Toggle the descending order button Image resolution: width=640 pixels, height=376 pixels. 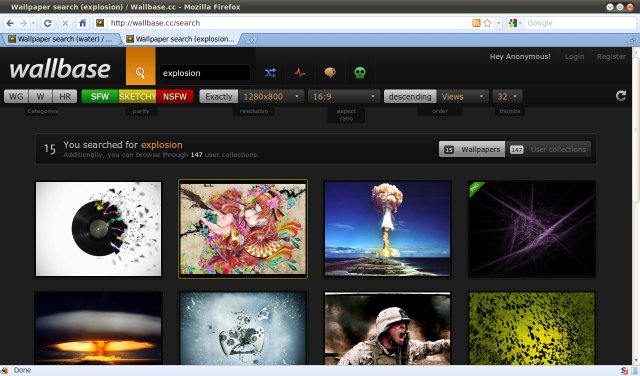coord(410,96)
